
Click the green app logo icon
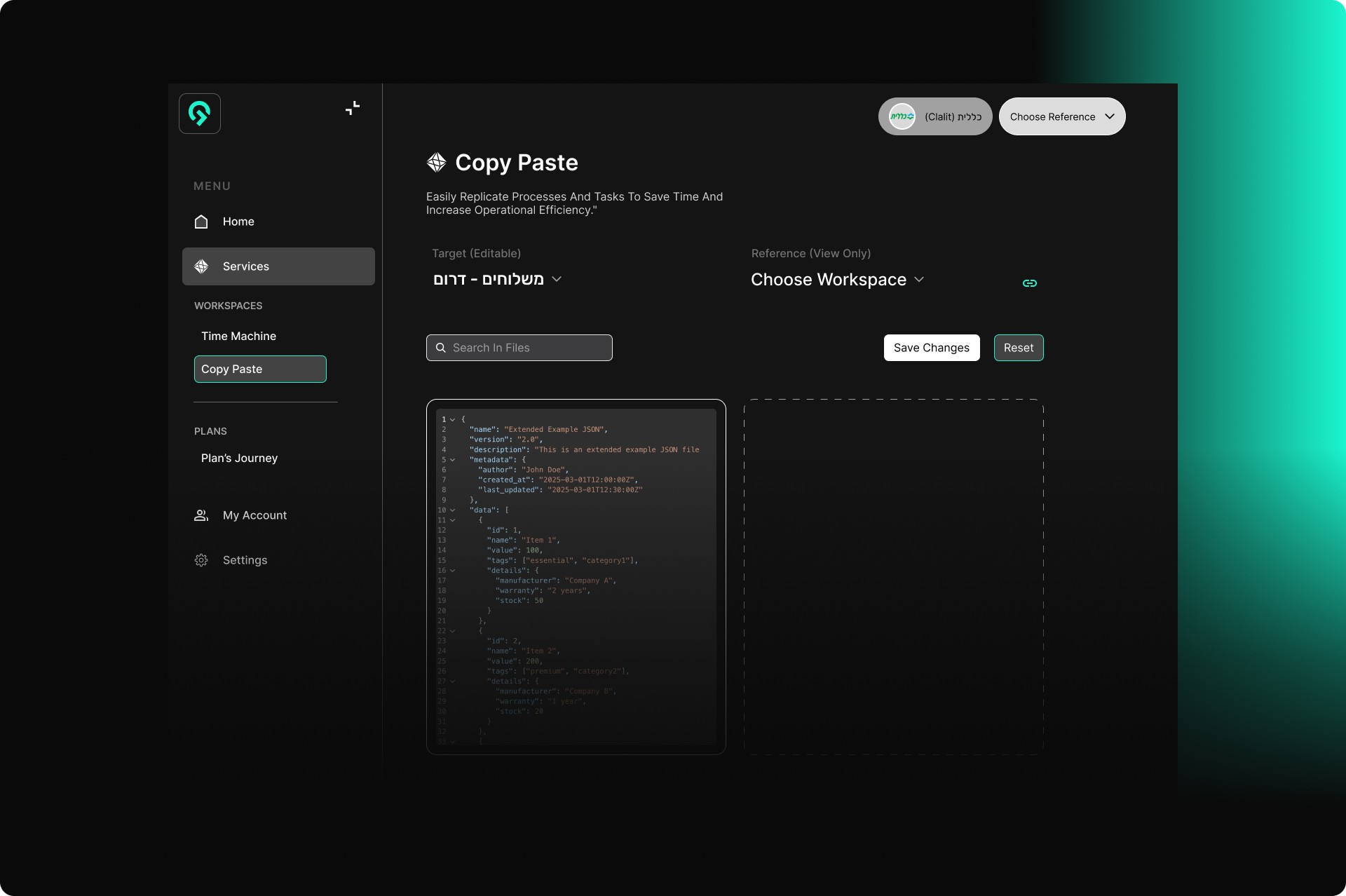tap(200, 114)
